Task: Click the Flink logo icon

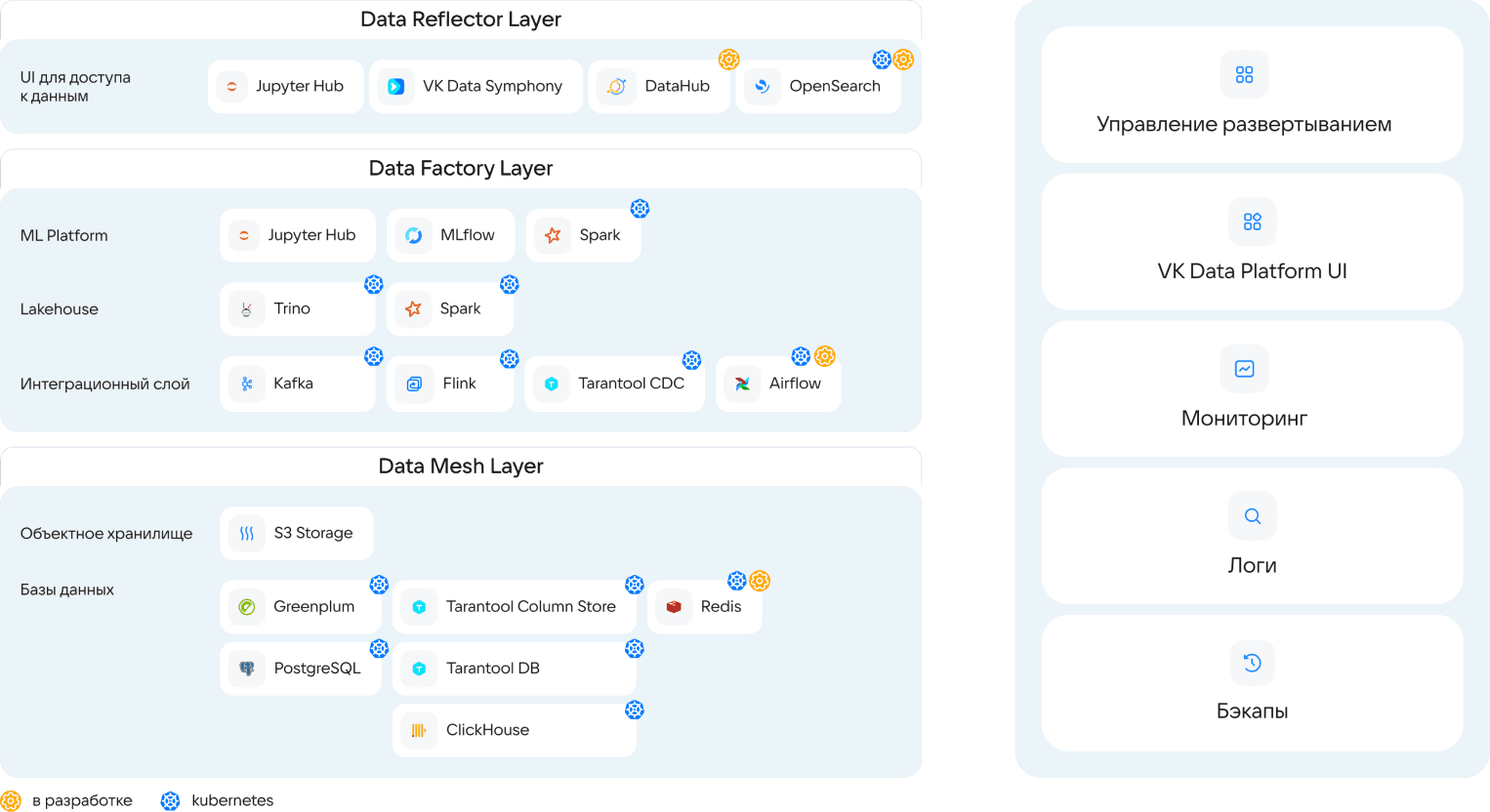Action: point(414,385)
